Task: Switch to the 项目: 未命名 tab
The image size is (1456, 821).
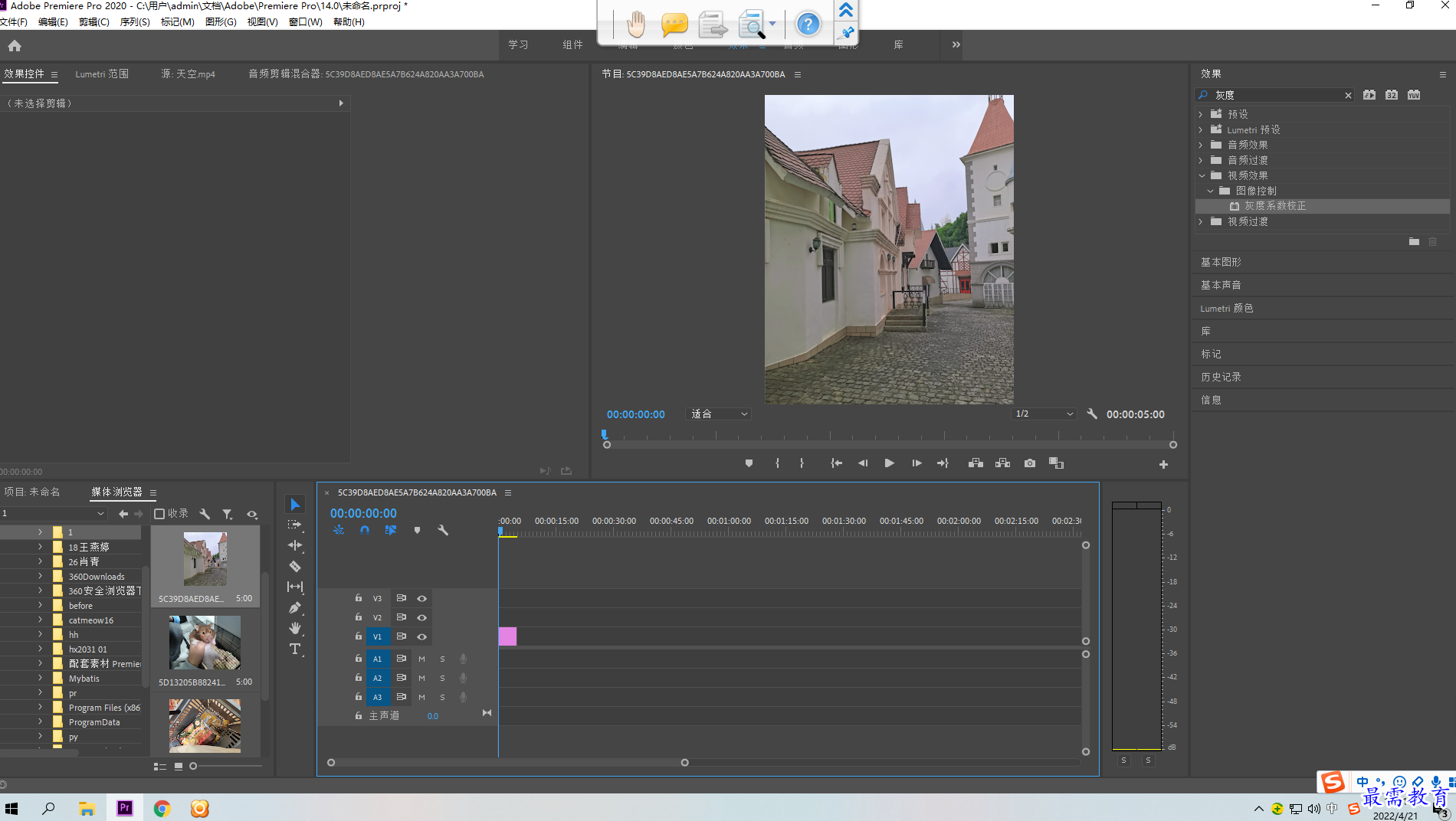Action: [x=32, y=492]
